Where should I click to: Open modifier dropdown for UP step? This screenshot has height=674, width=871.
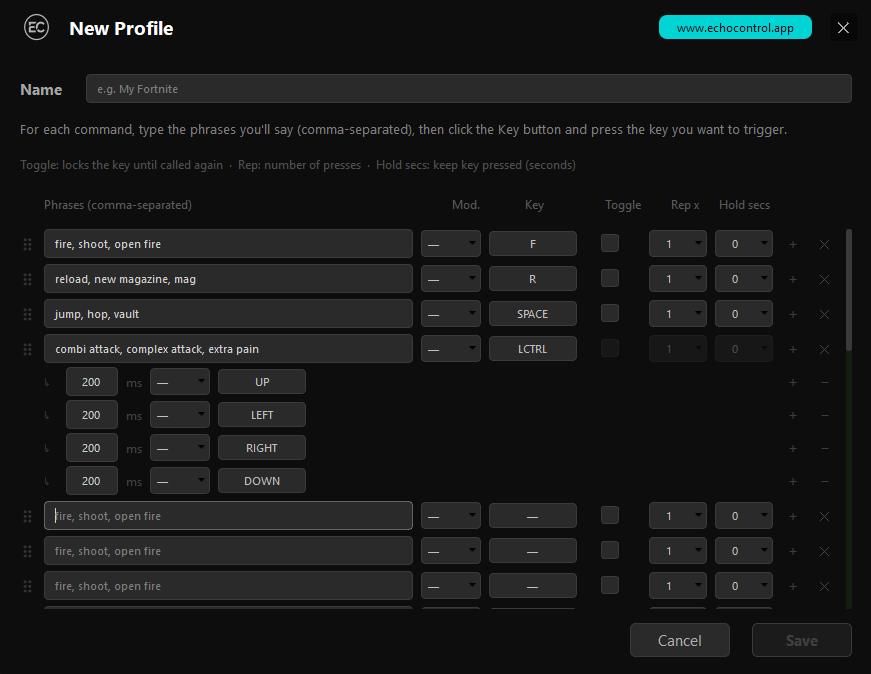pos(180,382)
